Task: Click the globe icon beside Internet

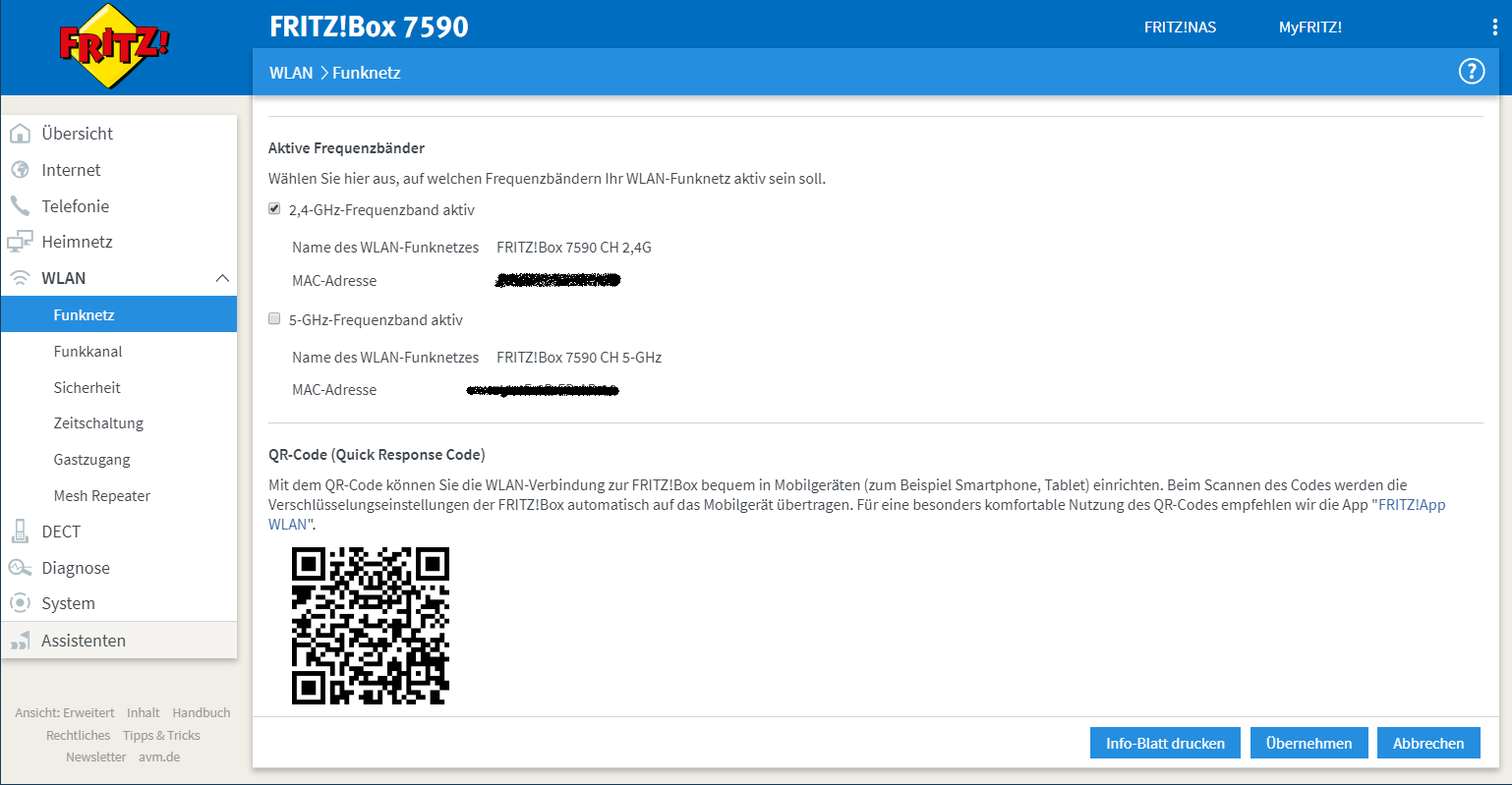Action: [x=20, y=170]
